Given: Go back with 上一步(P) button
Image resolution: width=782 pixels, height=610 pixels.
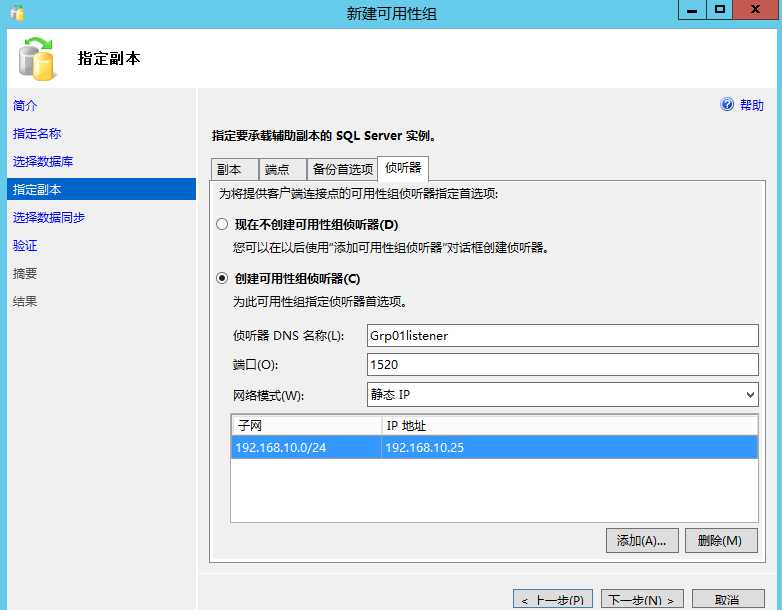Looking at the screenshot, I should click(553, 600).
